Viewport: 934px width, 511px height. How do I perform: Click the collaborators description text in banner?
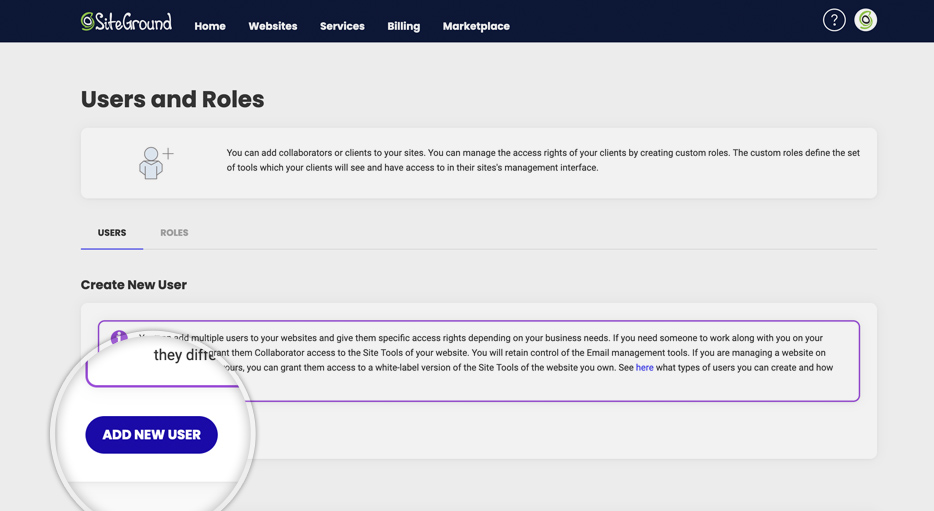(542, 160)
